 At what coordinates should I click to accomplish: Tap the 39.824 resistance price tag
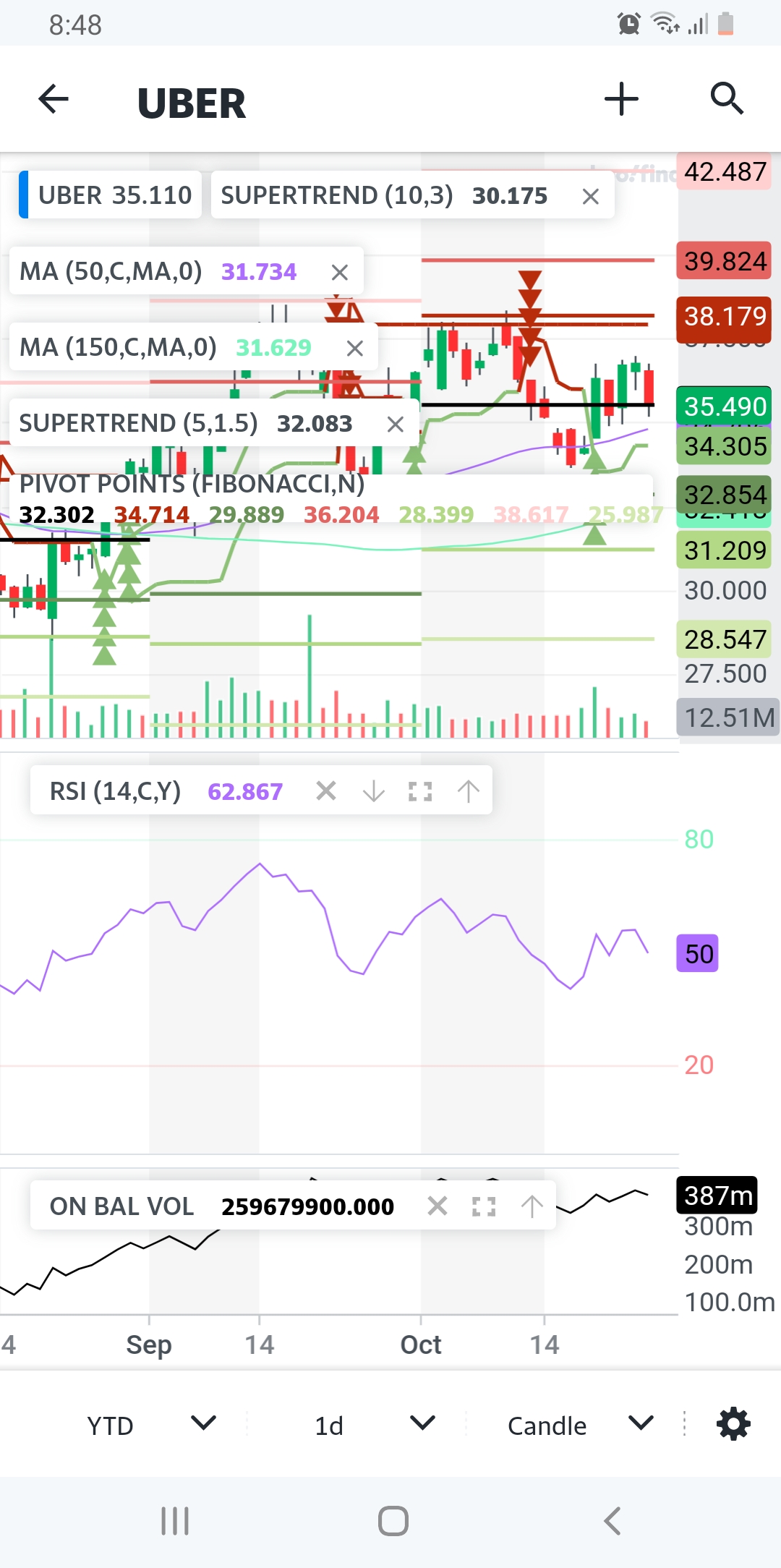725,260
